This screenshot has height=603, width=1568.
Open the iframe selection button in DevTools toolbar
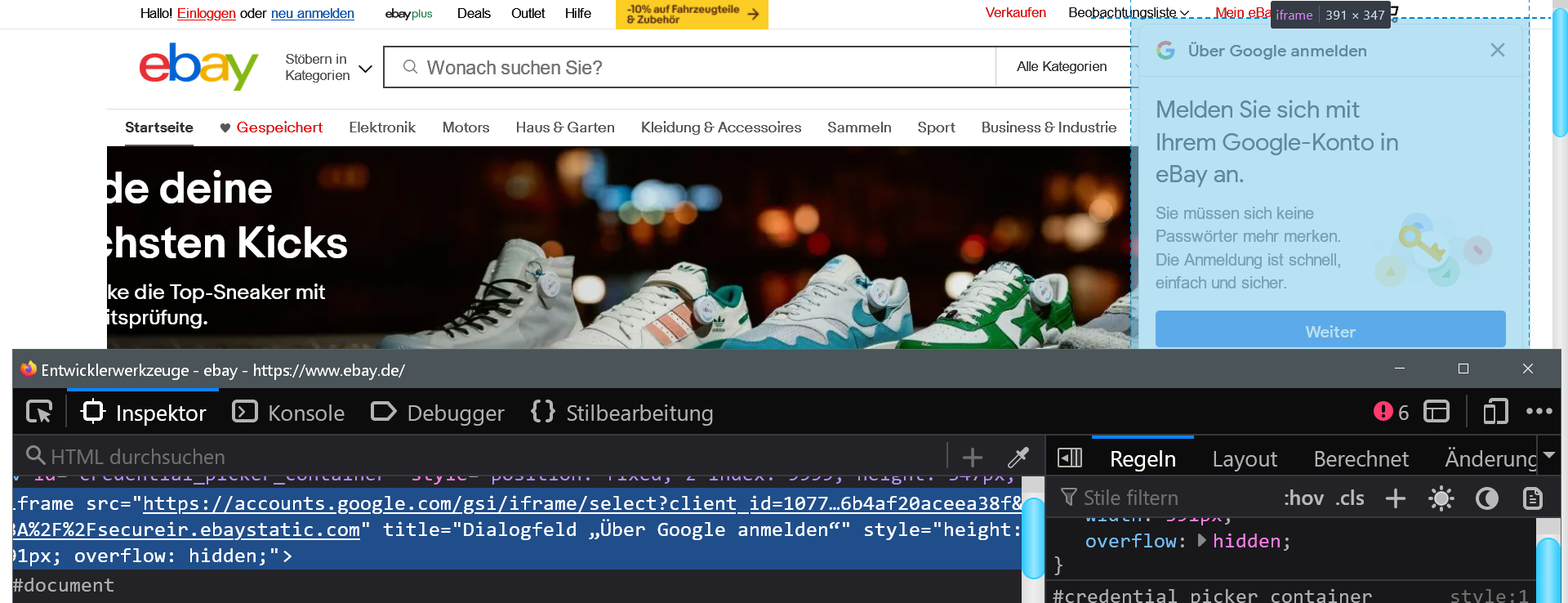(1436, 412)
